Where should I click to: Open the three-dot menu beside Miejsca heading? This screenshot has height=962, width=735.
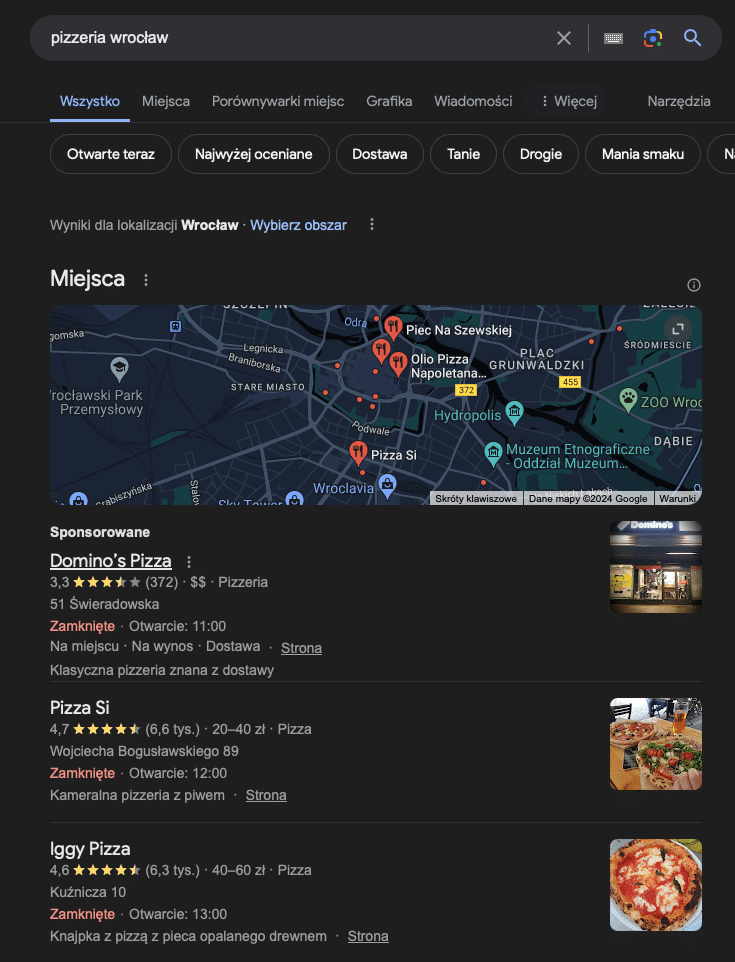(x=145, y=280)
